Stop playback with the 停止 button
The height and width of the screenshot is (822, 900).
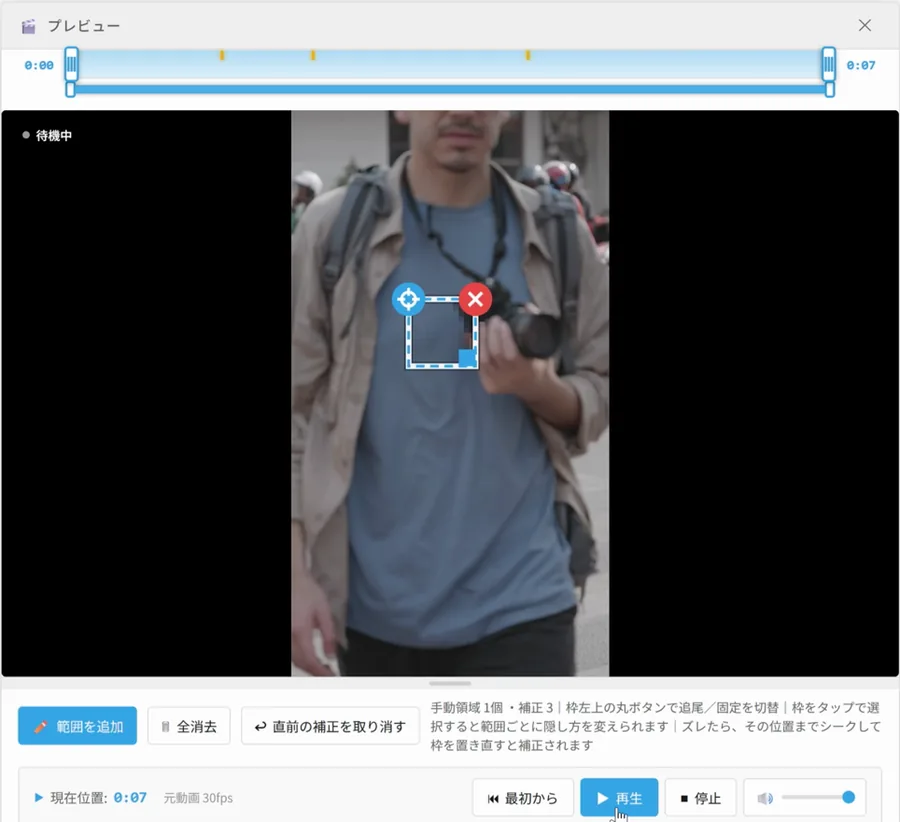pos(700,798)
